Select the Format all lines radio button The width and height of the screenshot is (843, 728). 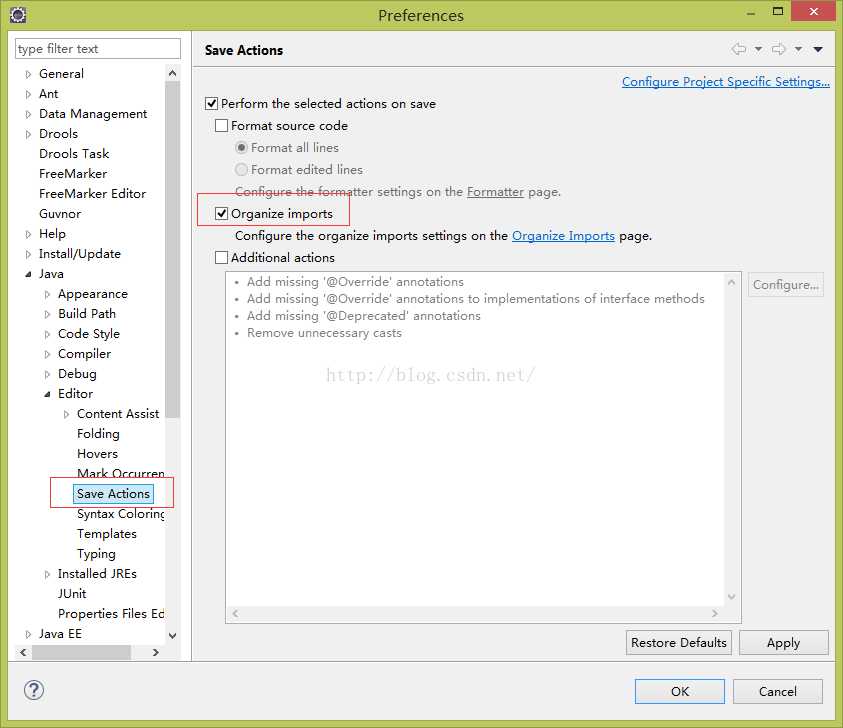tap(241, 147)
